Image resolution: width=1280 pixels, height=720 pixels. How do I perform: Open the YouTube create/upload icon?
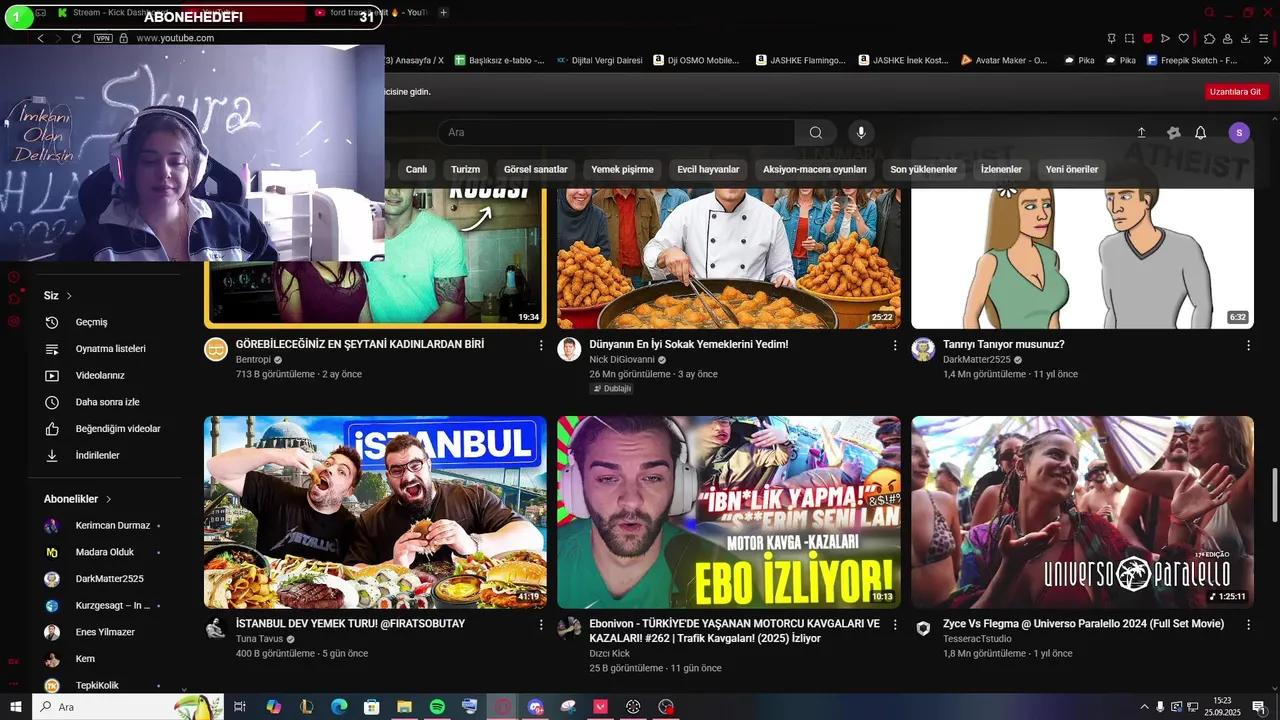[1142, 133]
